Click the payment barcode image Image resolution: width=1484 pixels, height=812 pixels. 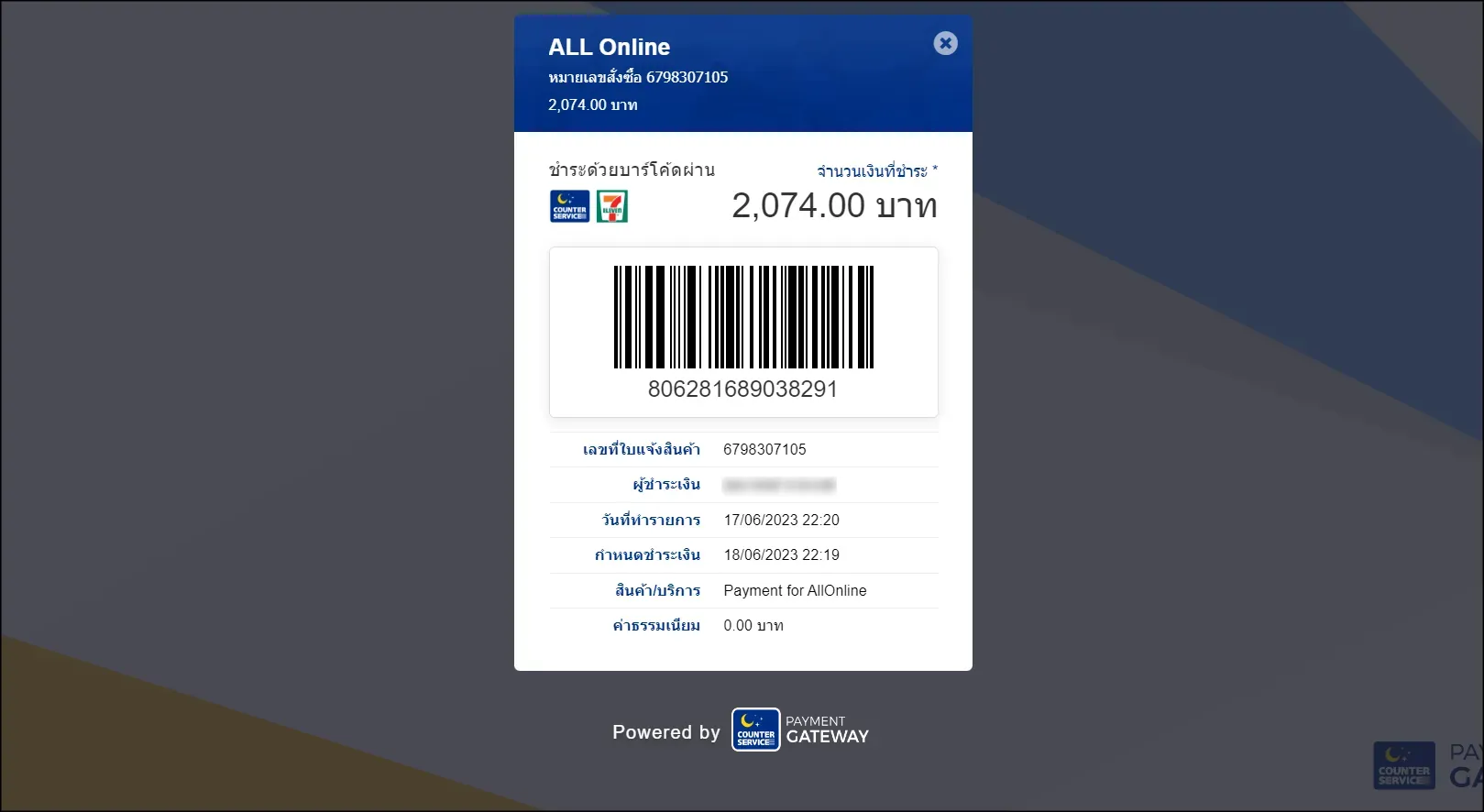pyautogui.click(x=742, y=317)
